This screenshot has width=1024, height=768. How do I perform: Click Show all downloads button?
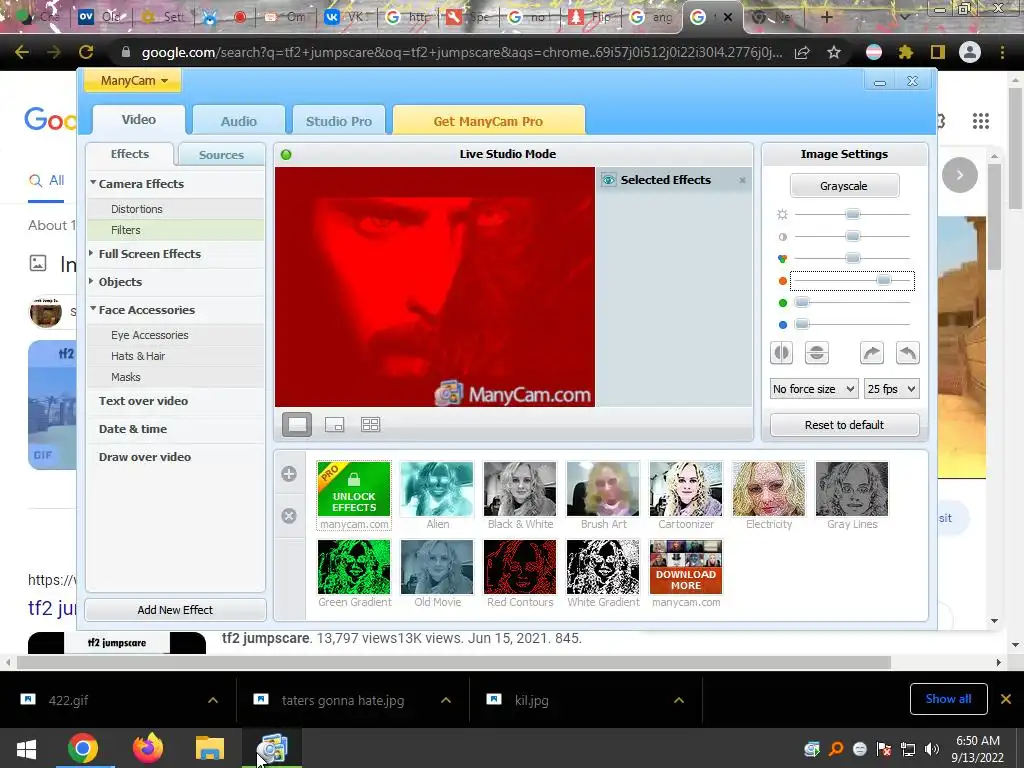click(x=948, y=699)
